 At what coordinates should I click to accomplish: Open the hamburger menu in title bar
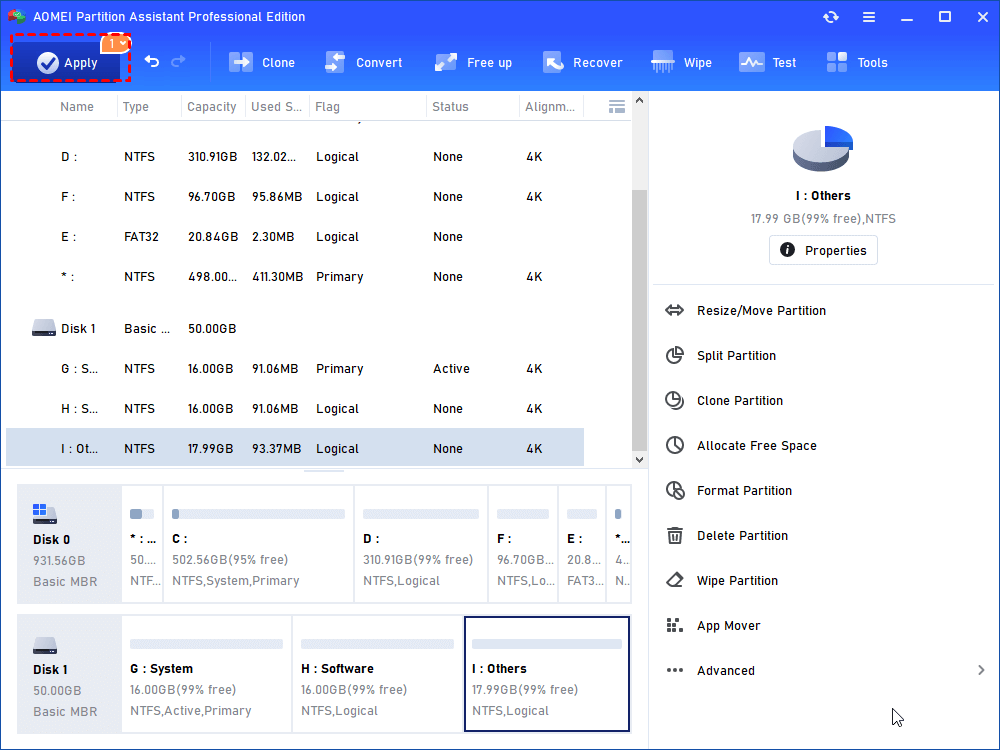pos(869,17)
